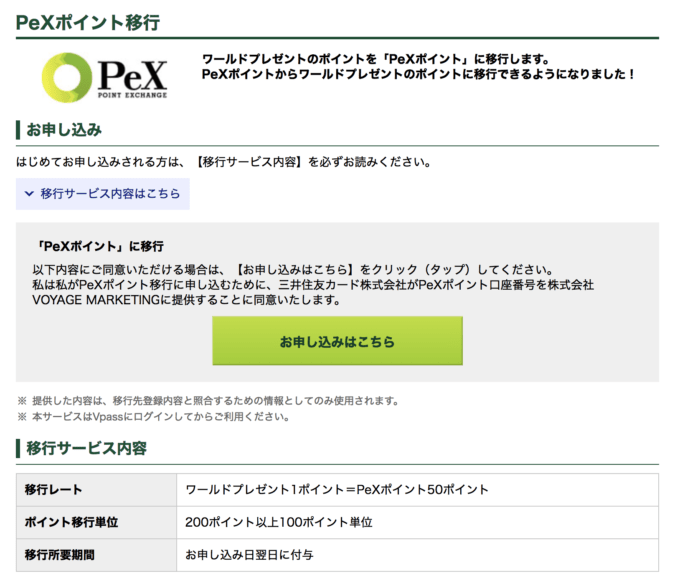The width and height of the screenshot is (680, 581).
Task: Click the note about Vpassにログイン
Action: [x=154, y=417]
